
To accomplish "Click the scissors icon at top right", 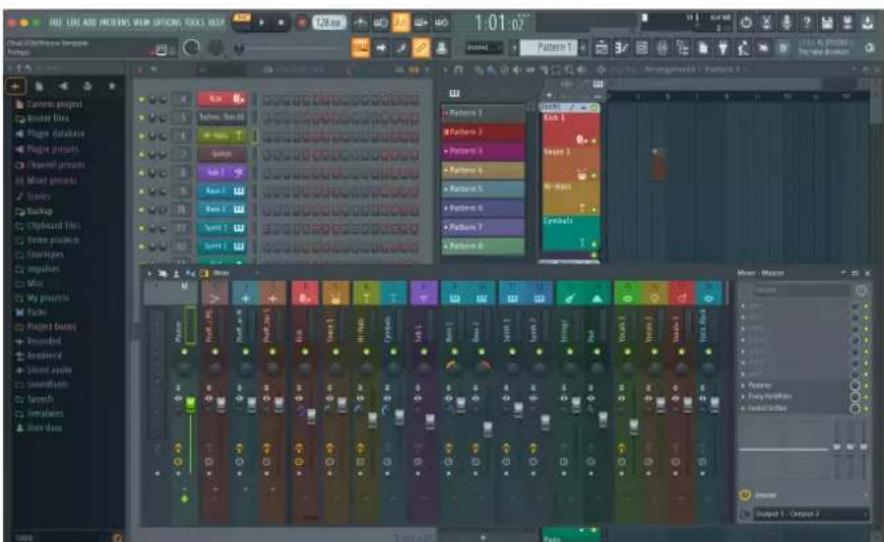I will coord(766,23).
